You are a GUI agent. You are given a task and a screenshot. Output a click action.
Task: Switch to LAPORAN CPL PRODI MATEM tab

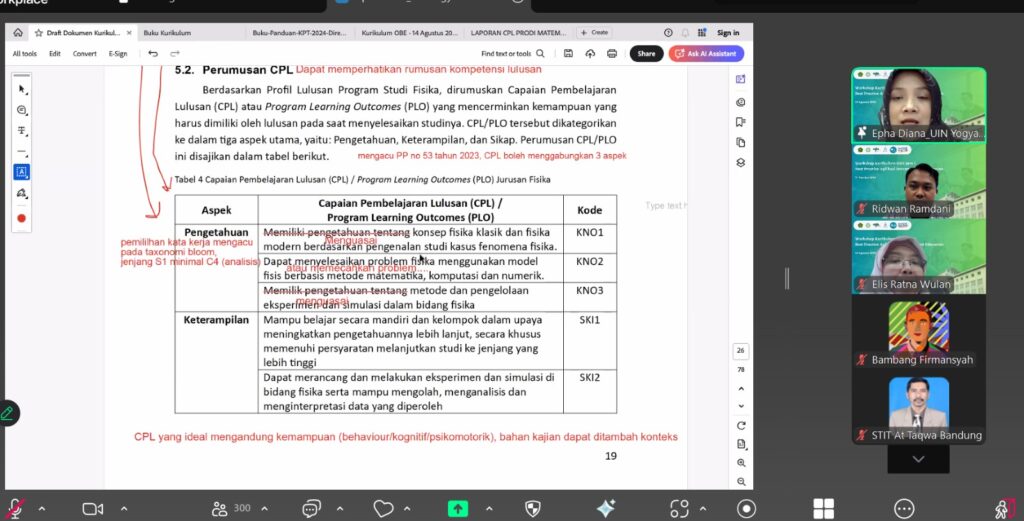[x=519, y=33]
